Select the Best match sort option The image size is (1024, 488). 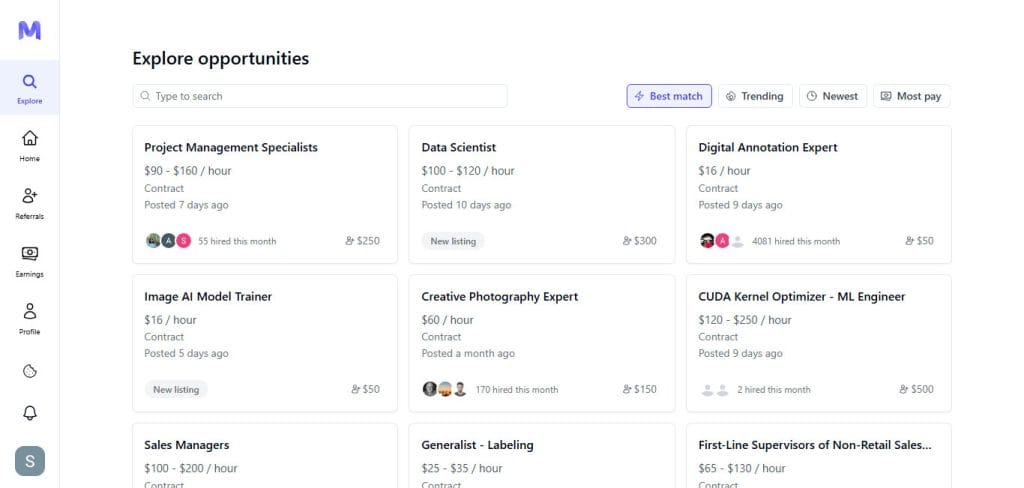click(x=669, y=96)
